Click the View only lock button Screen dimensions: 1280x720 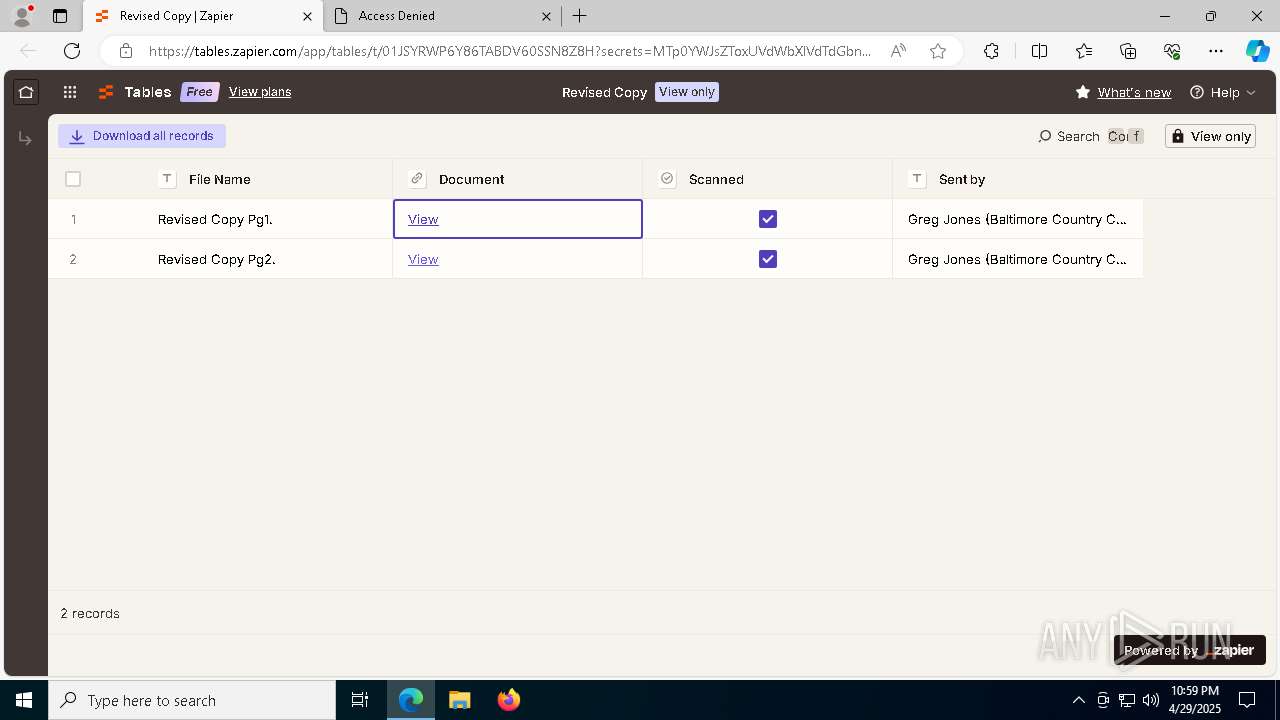click(1210, 136)
